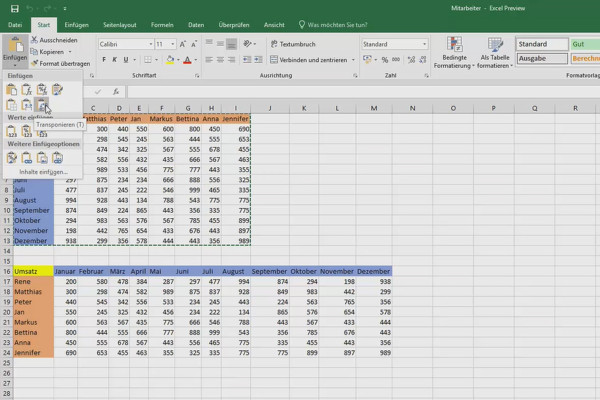Click remove decimal place icon

(x=423, y=60)
